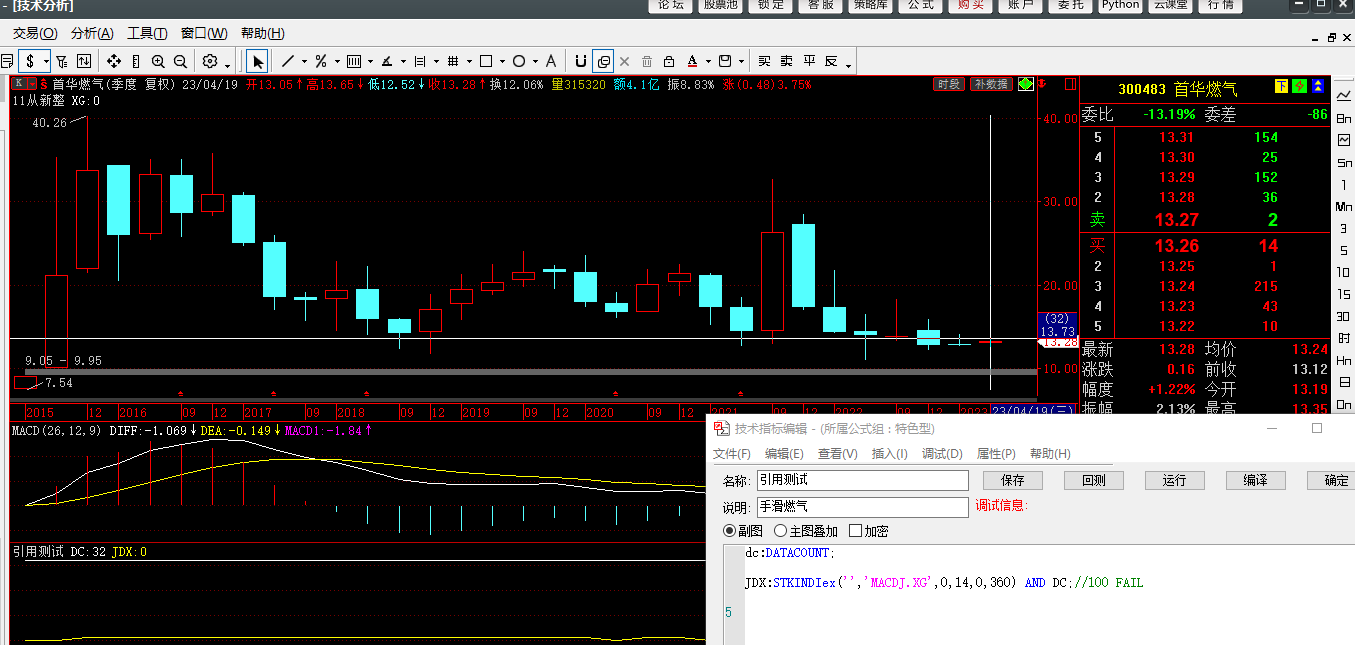
Task: Select the rectangle shape drawing tool
Action: pos(486,61)
